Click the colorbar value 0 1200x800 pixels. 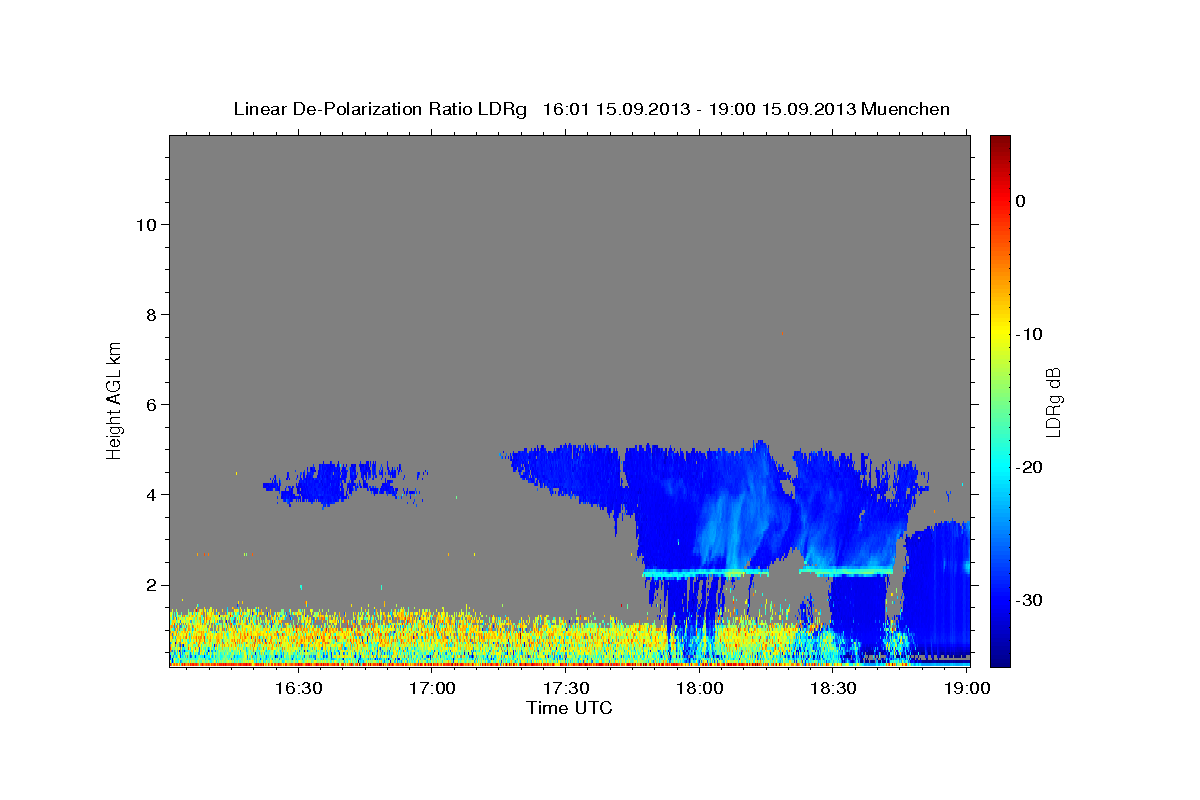(x=1021, y=201)
